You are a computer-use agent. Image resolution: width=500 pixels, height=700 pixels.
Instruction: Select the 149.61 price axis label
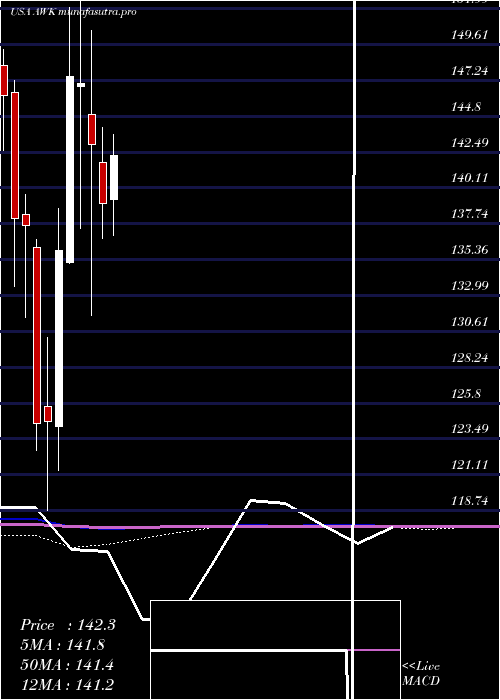470,35
